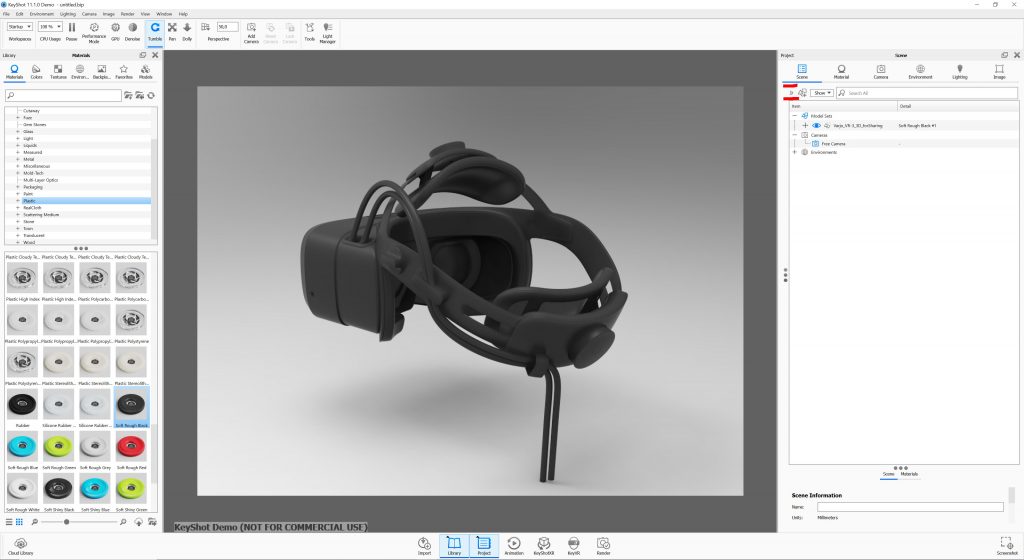Click the Add Camera icon
1024x560 pixels.
251,31
